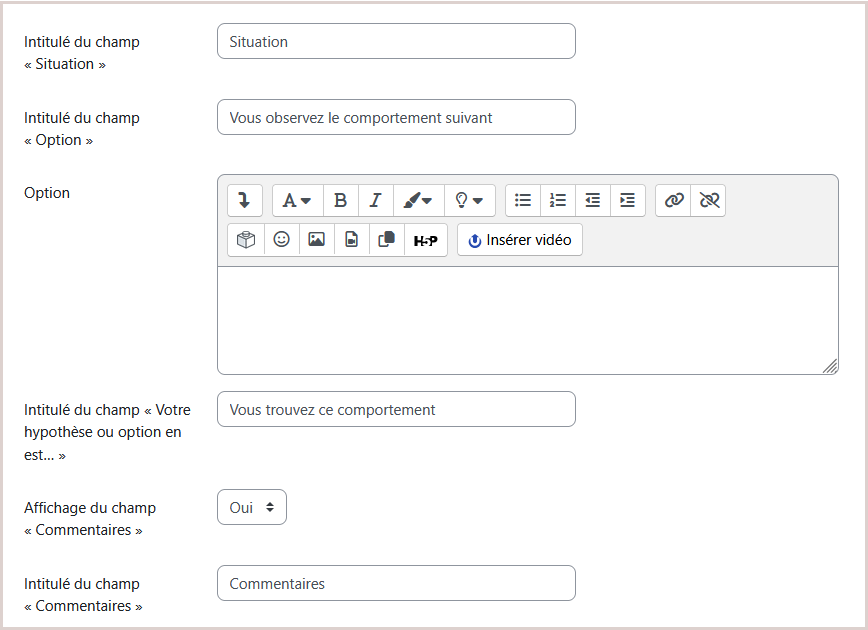Open the manage files copy icon

pyautogui.click(x=386, y=240)
